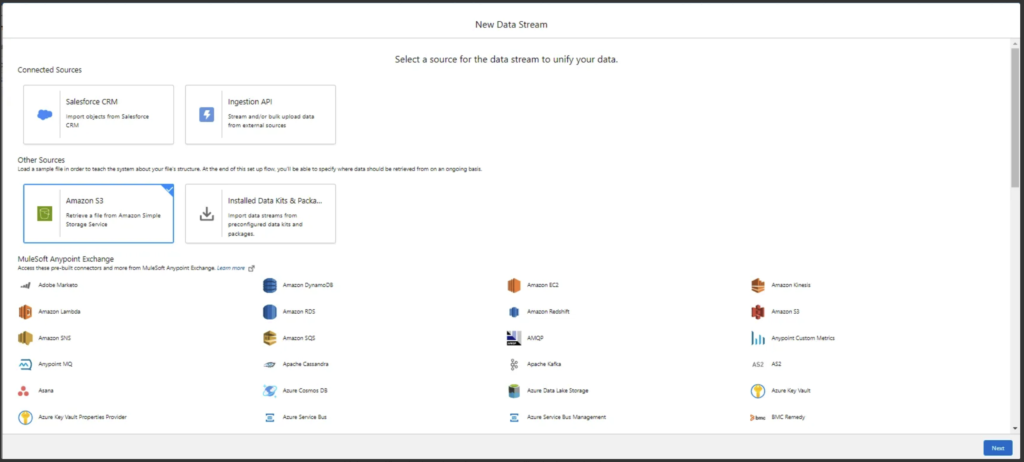This screenshot has height=462, width=1024.
Task: Open the Apache Cassandra connector icon
Action: coord(270,365)
